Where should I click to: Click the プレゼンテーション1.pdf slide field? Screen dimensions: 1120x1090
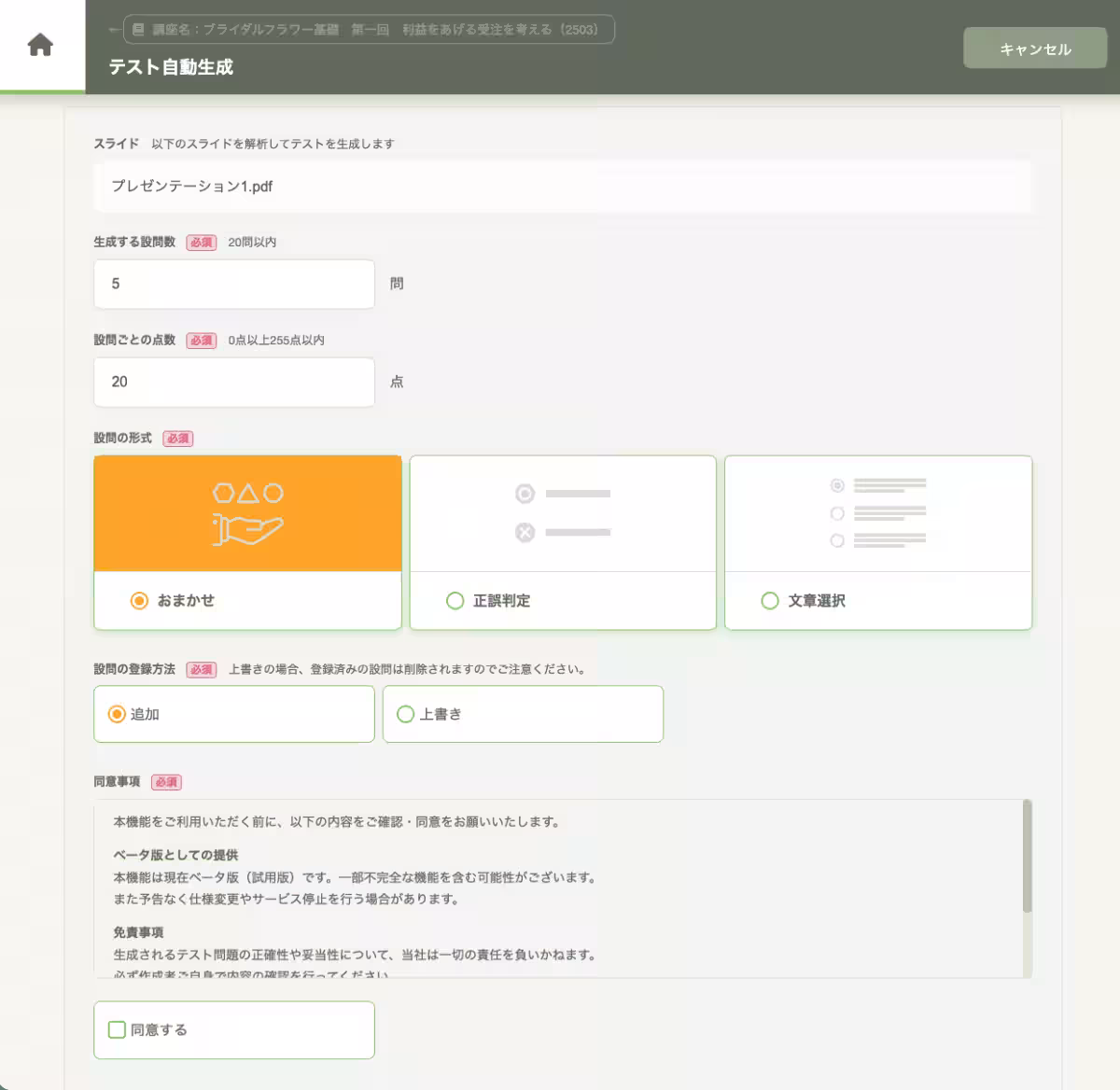(563, 187)
